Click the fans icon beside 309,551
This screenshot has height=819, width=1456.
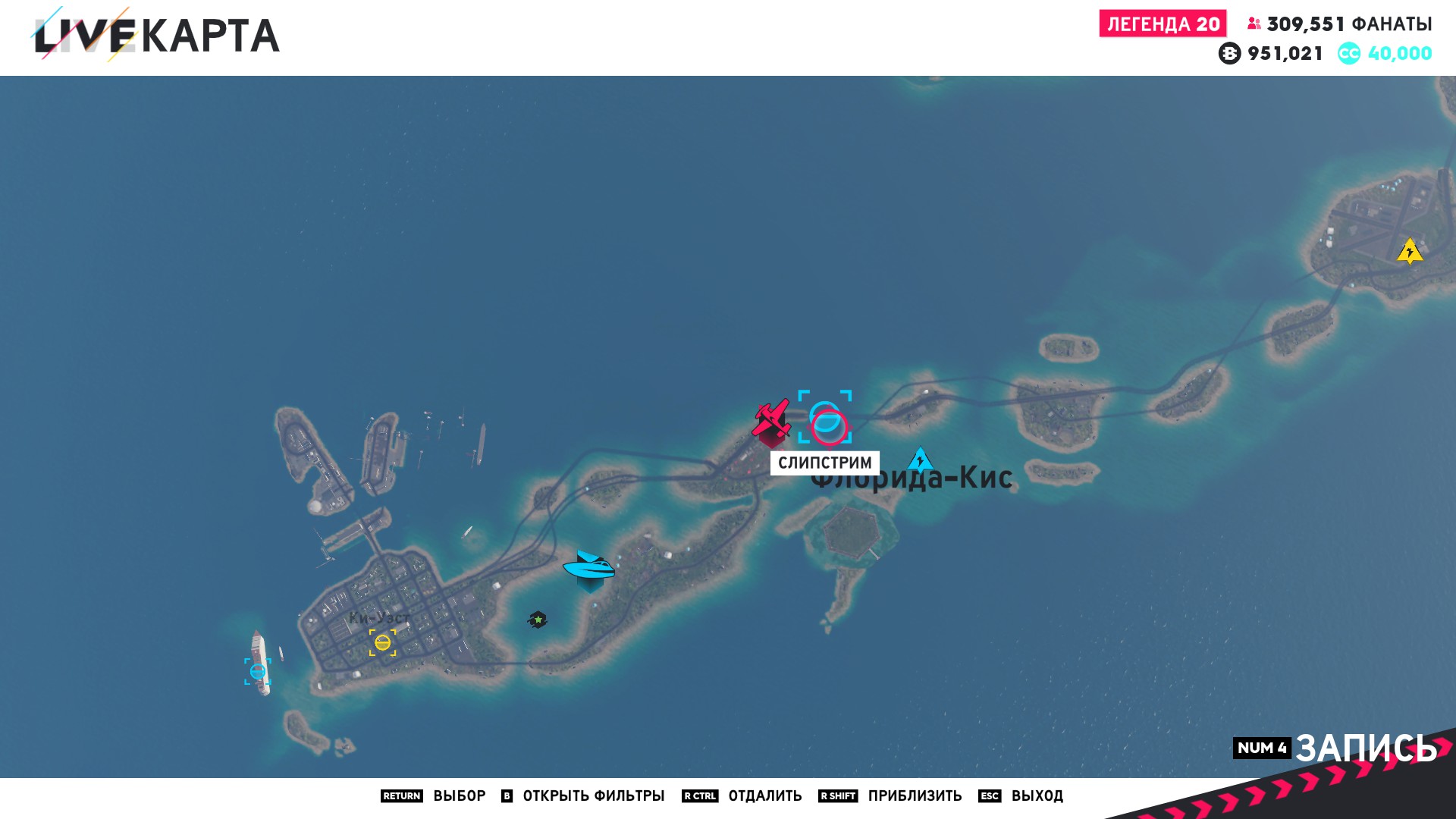1254,24
